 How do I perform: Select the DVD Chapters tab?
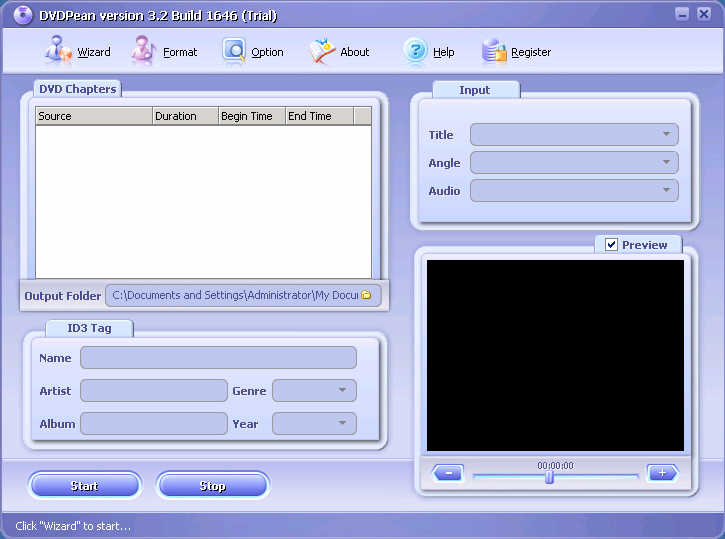point(78,89)
